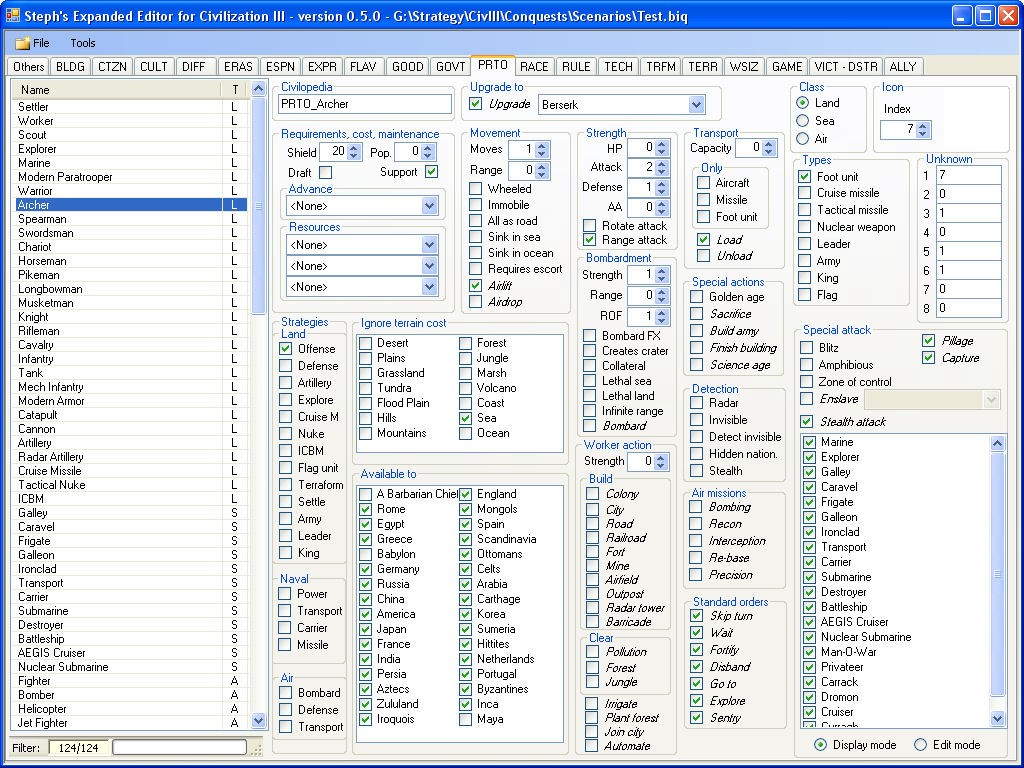
Task: Show the TERR tab
Action: (x=703, y=67)
